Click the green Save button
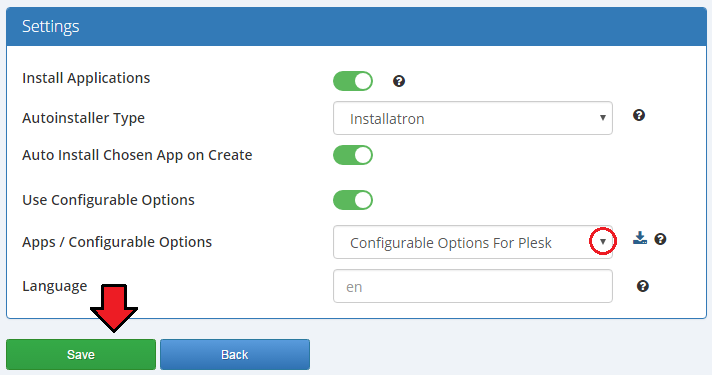 81,354
